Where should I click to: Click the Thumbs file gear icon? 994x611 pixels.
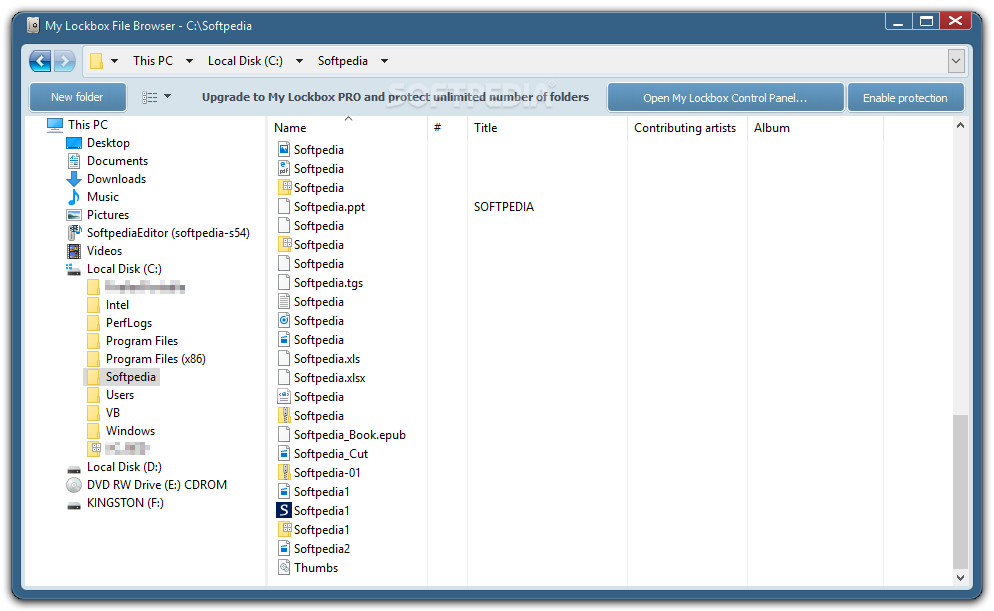[284, 568]
